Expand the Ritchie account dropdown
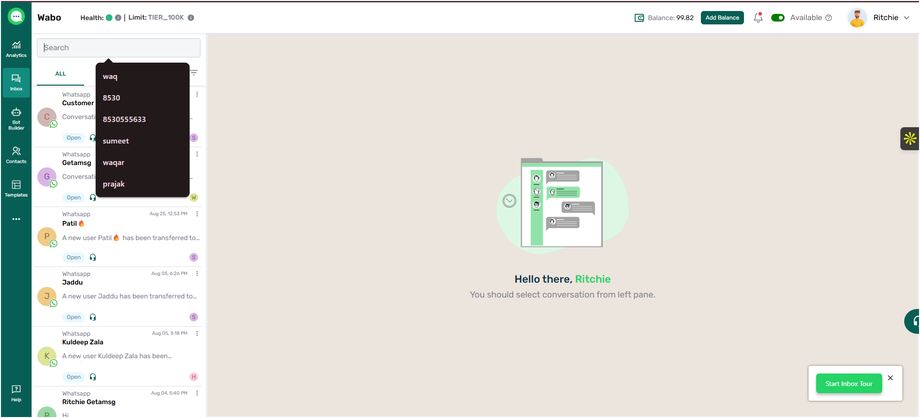The width and height of the screenshot is (920, 418). pos(907,18)
